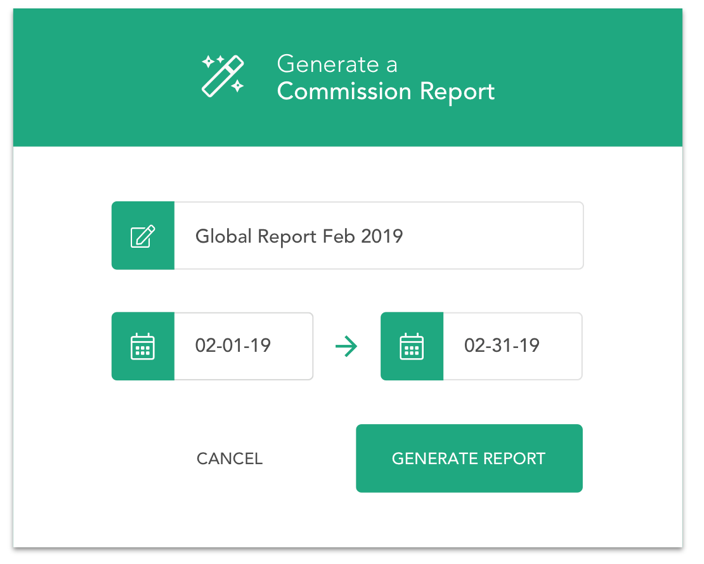The width and height of the screenshot is (704, 564).
Task: Focus the start date field showing 02-01-19
Action: pos(243,346)
